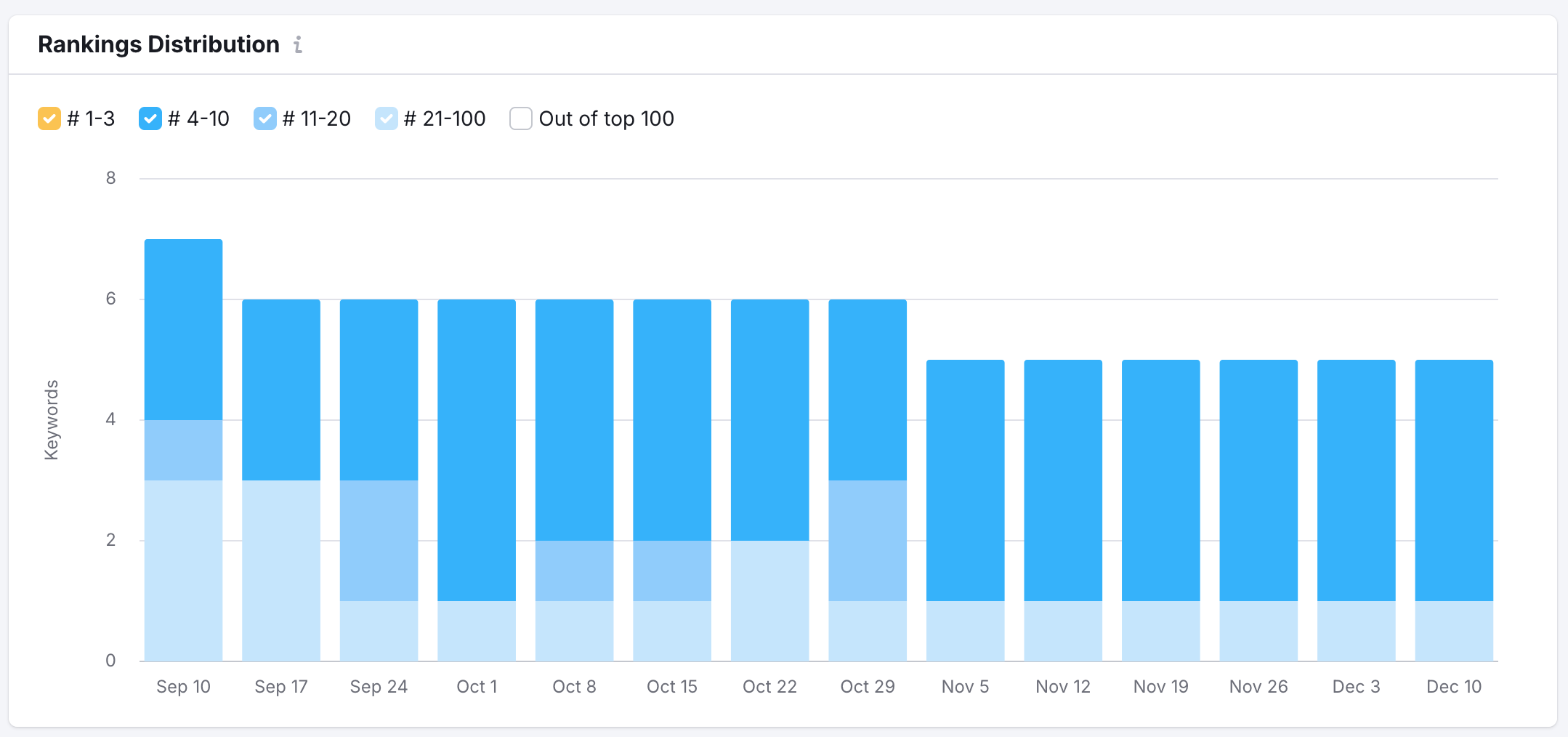Uncheck the # 21-100 rankings filter
The image size is (1568, 737).
pyautogui.click(x=386, y=118)
